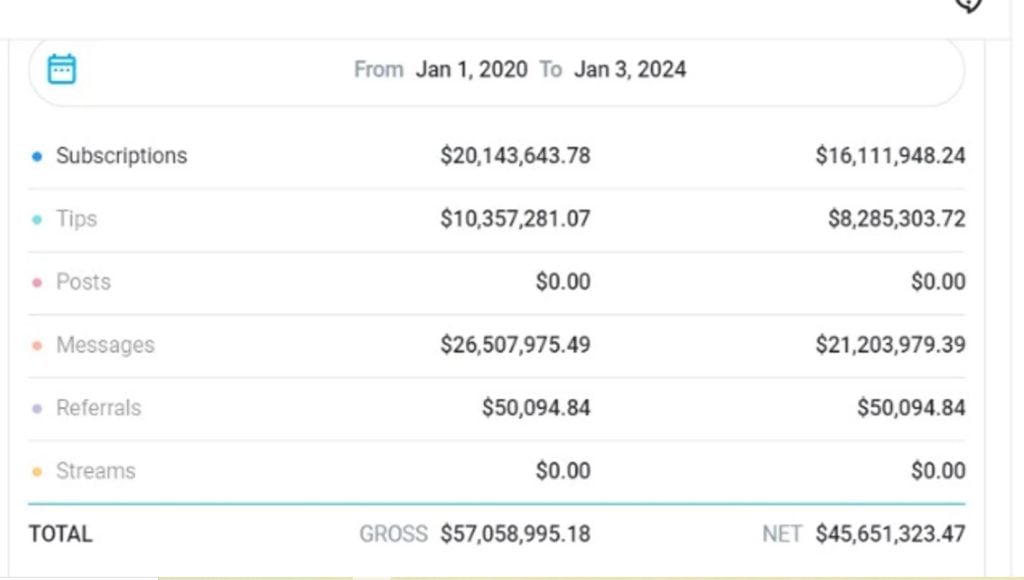Screen dimensions: 1024x580
Task: Click the pink Posts legend dot
Action: point(37,282)
